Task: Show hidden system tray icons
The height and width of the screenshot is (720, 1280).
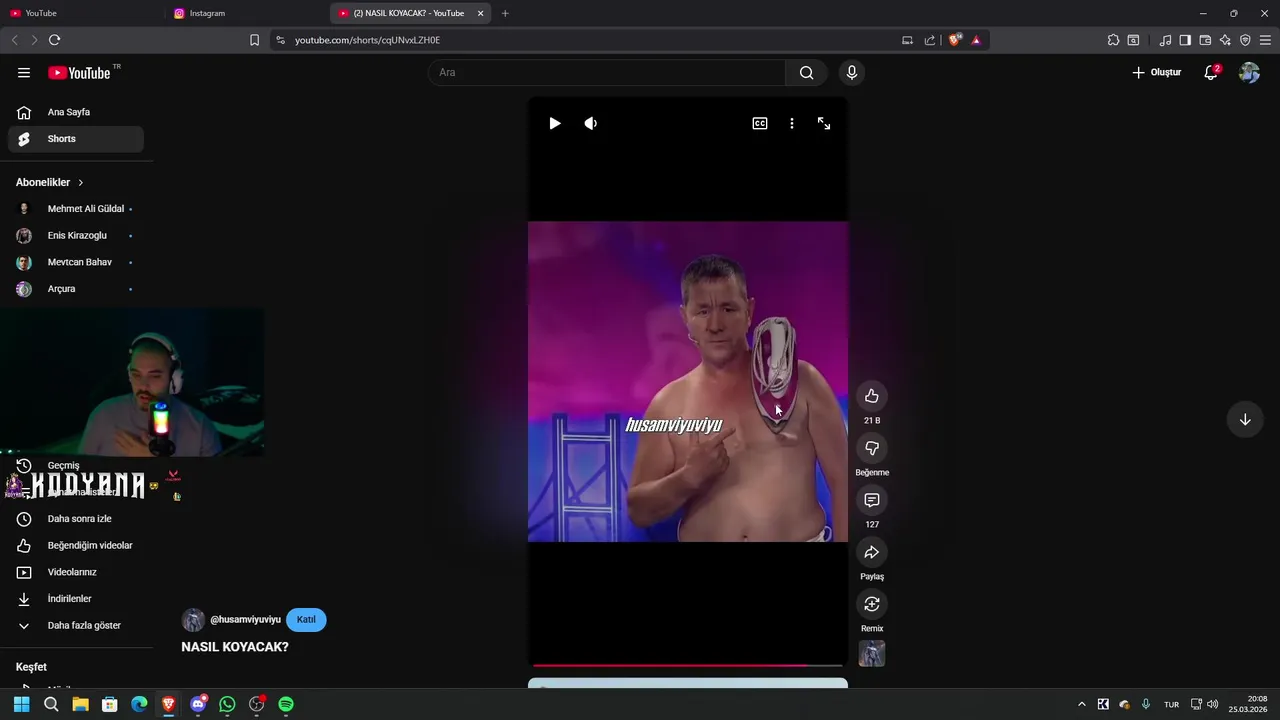Action: [x=1081, y=704]
